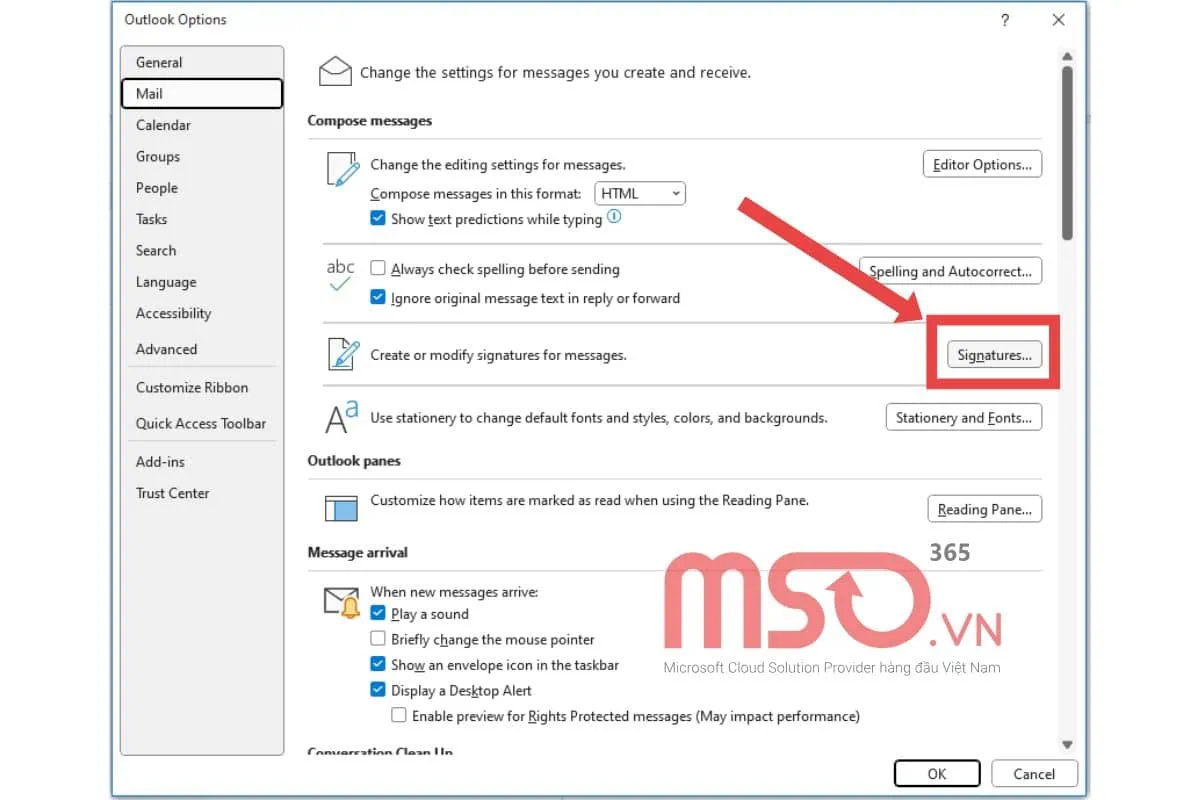Disable Show text predictions while typing
The width and height of the screenshot is (1200, 800).
point(378,219)
